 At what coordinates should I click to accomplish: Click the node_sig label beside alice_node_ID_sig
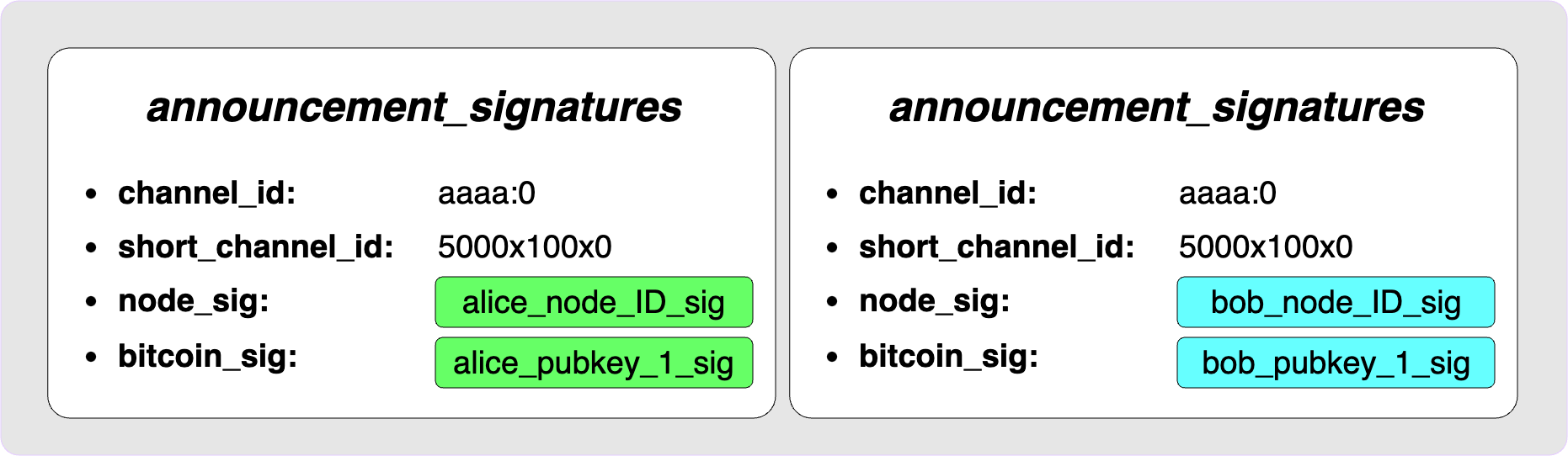(x=194, y=301)
